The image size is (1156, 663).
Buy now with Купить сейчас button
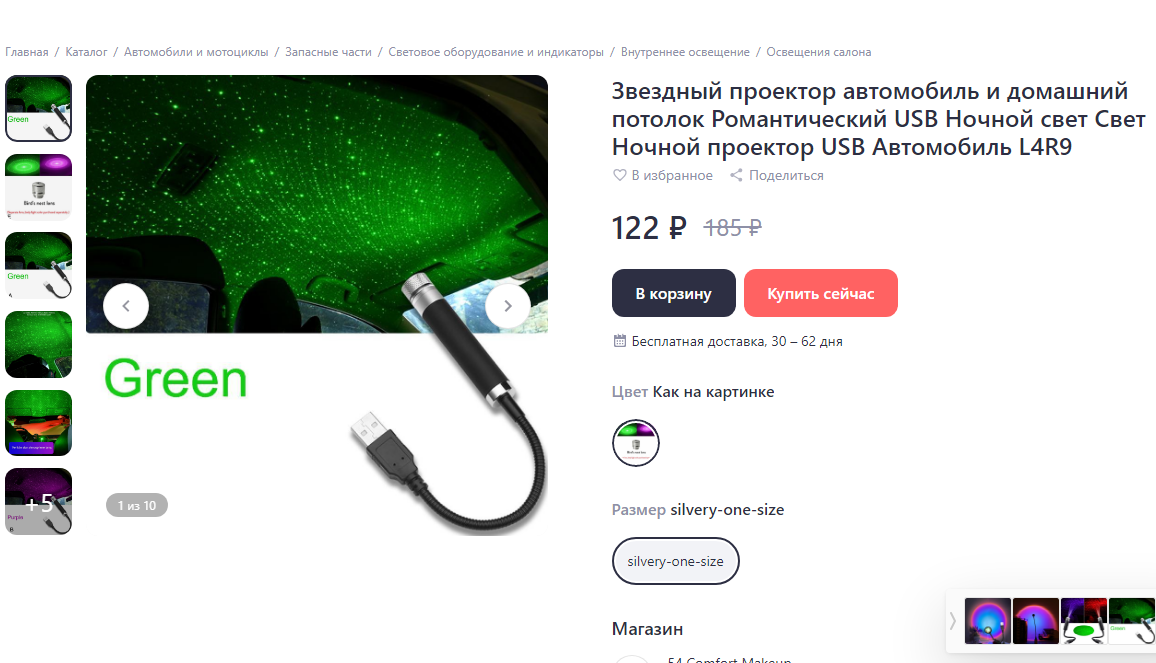point(821,294)
